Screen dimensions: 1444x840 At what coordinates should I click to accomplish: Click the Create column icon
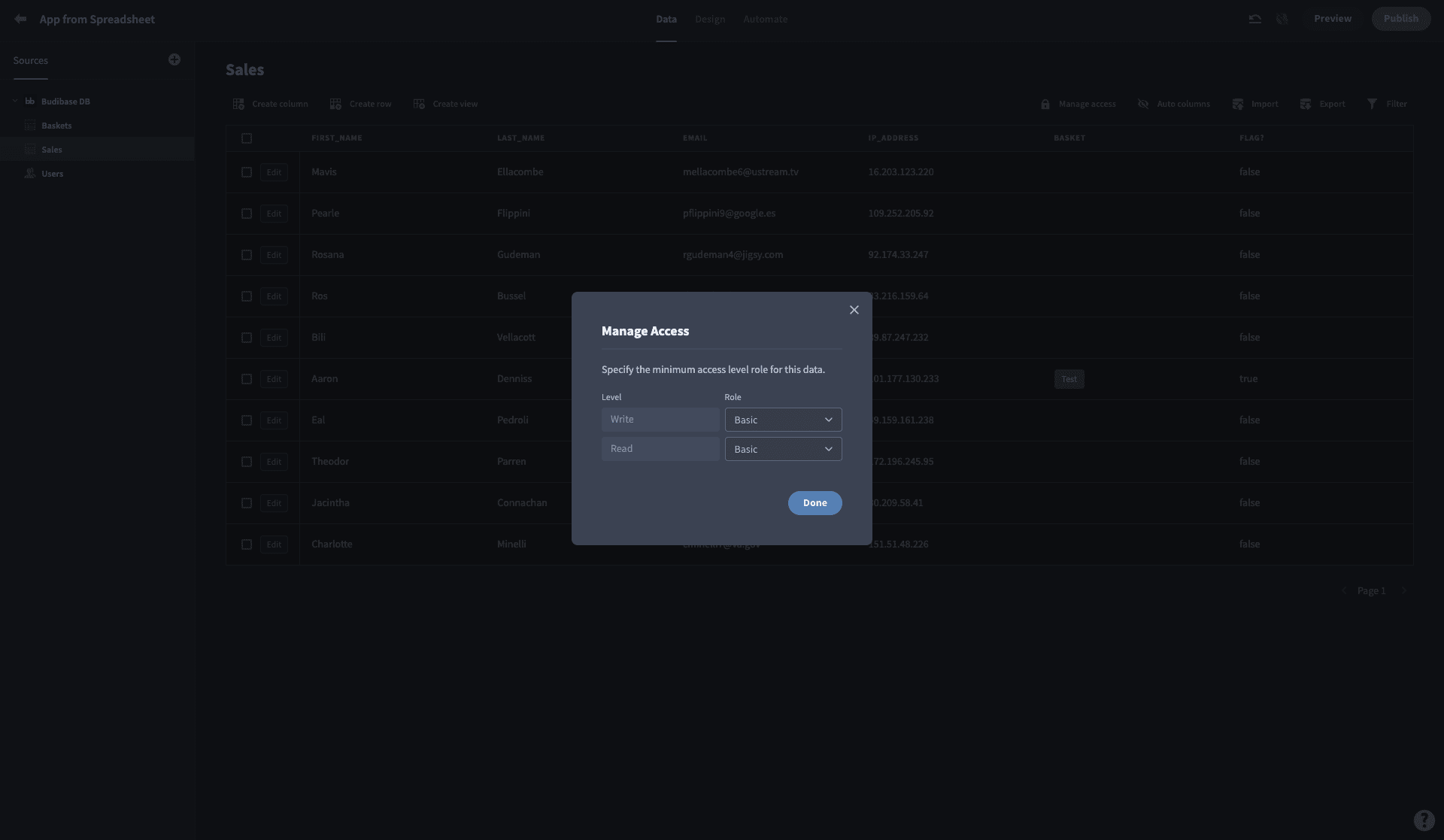click(x=238, y=104)
